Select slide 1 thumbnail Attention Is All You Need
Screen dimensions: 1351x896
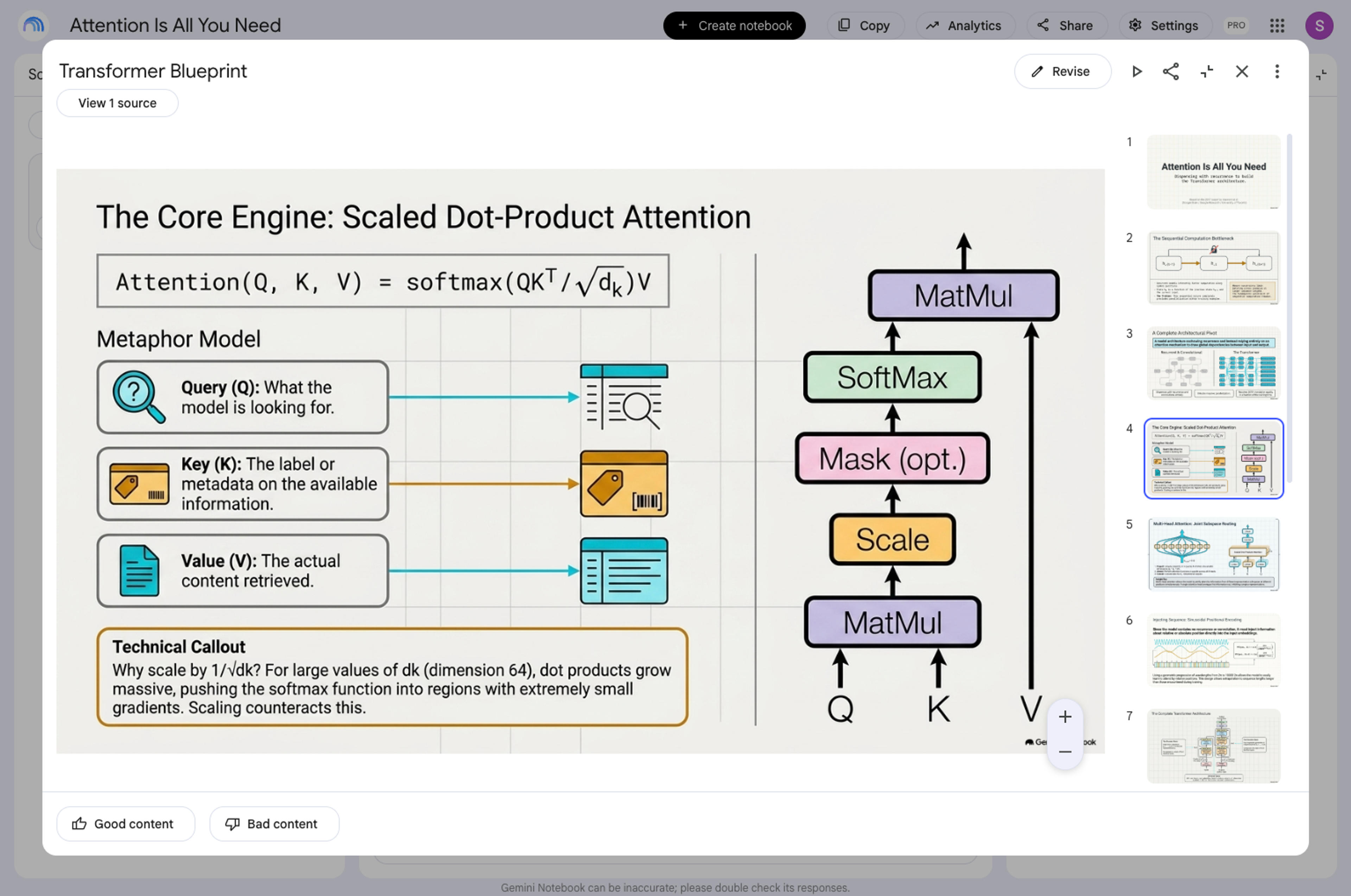click(1213, 172)
